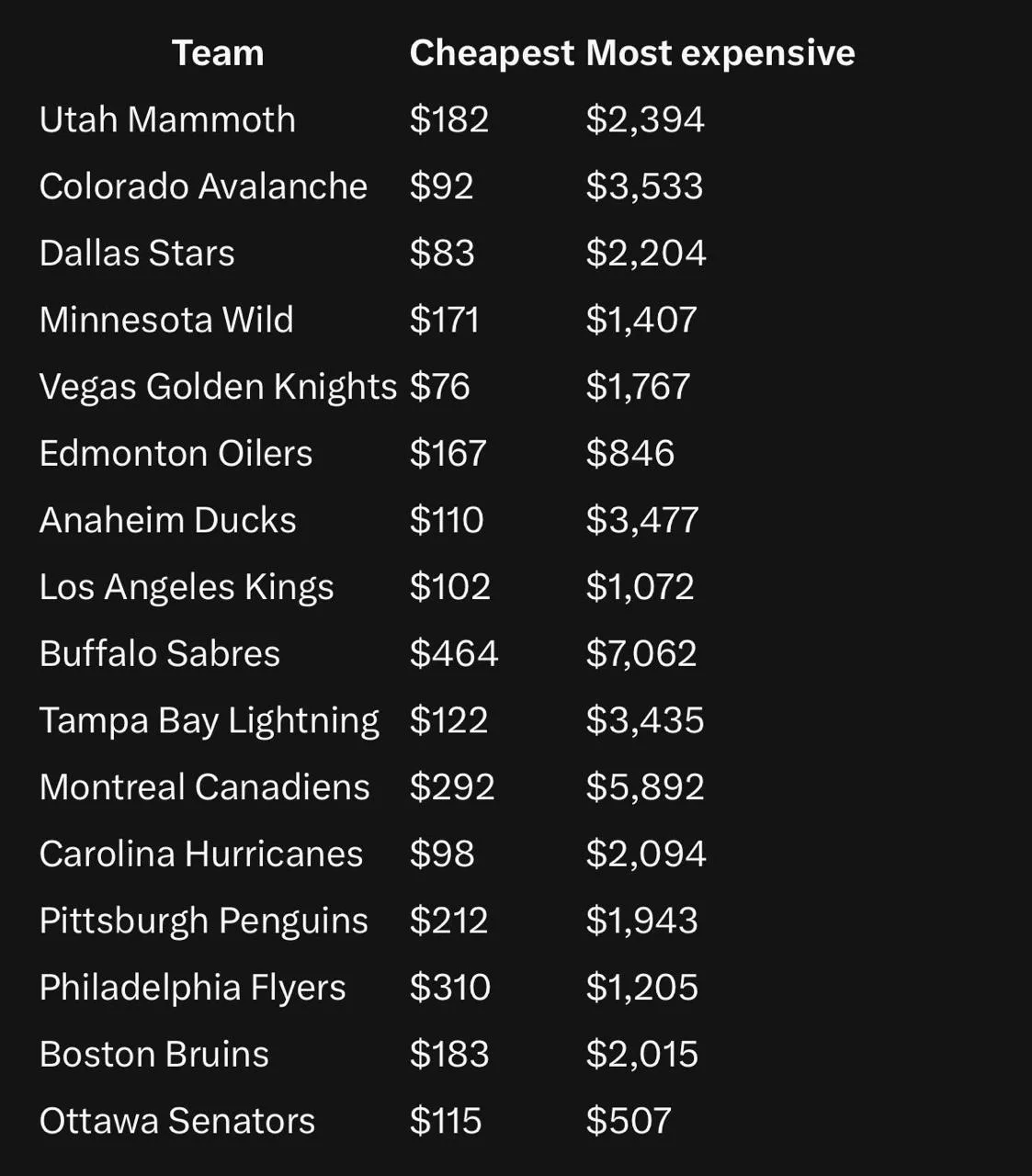Click the Team column header
The width and height of the screenshot is (1032, 1176).
click(x=218, y=52)
